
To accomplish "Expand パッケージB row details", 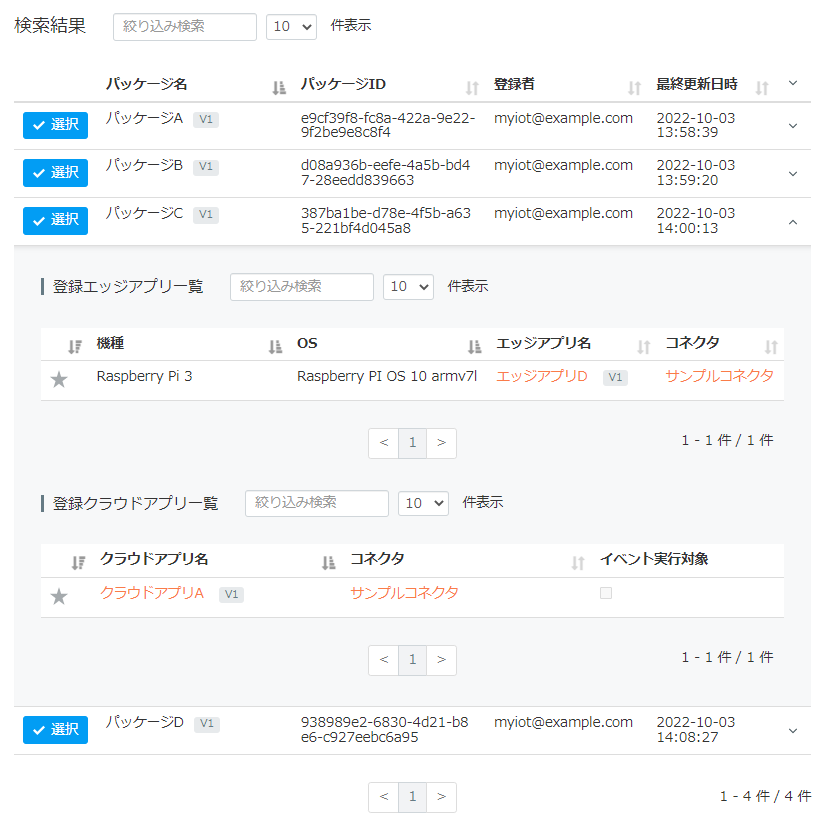I will click(x=793, y=174).
